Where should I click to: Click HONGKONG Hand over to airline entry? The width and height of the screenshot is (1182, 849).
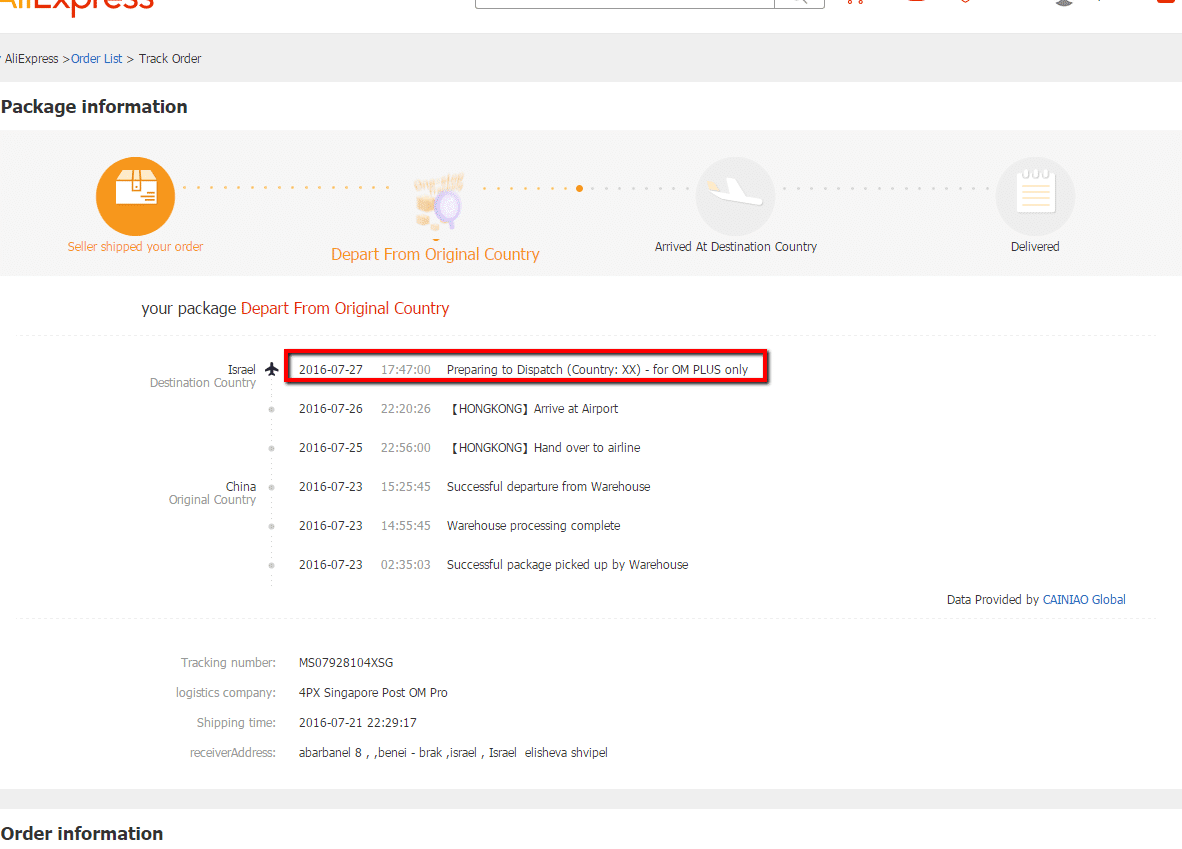tap(470, 448)
